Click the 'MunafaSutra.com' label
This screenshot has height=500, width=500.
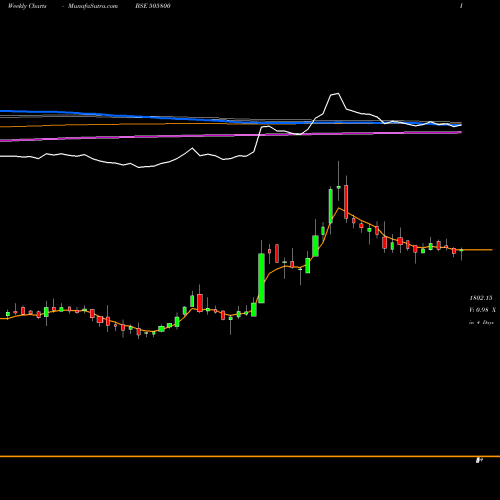pos(93,6)
